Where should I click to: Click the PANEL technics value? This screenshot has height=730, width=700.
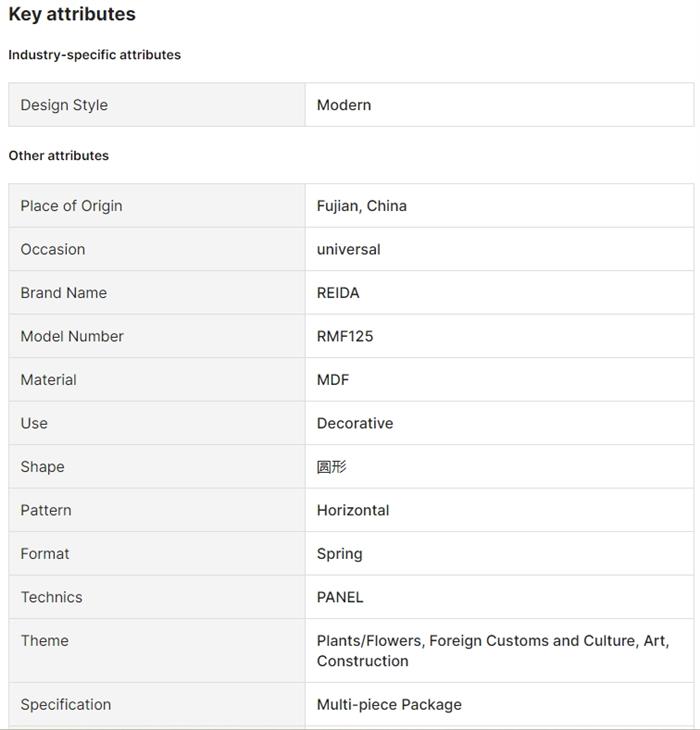340,598
